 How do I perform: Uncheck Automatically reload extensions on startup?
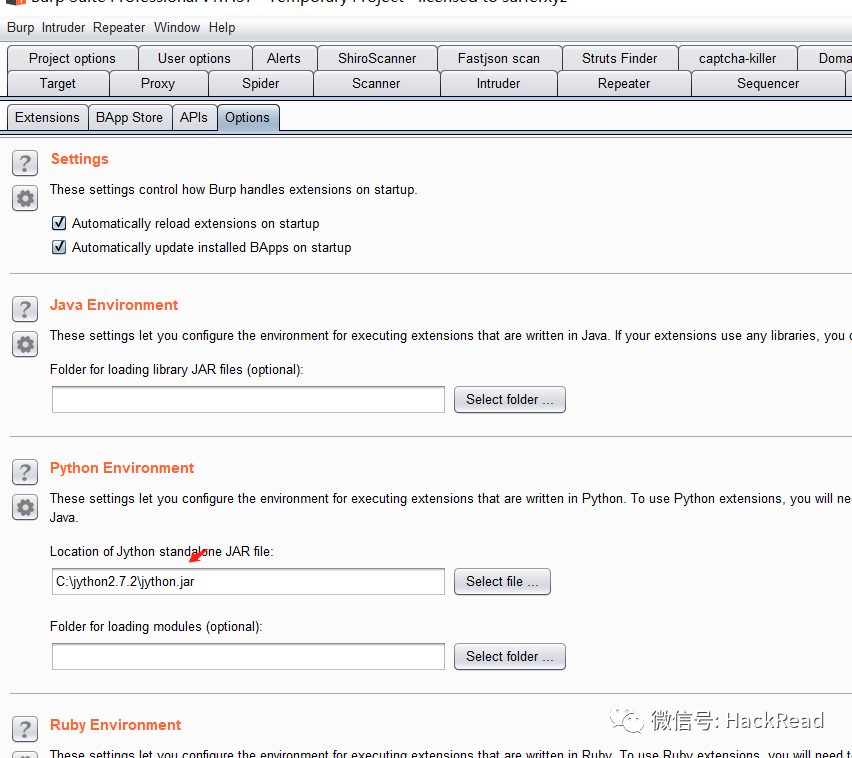59,223
